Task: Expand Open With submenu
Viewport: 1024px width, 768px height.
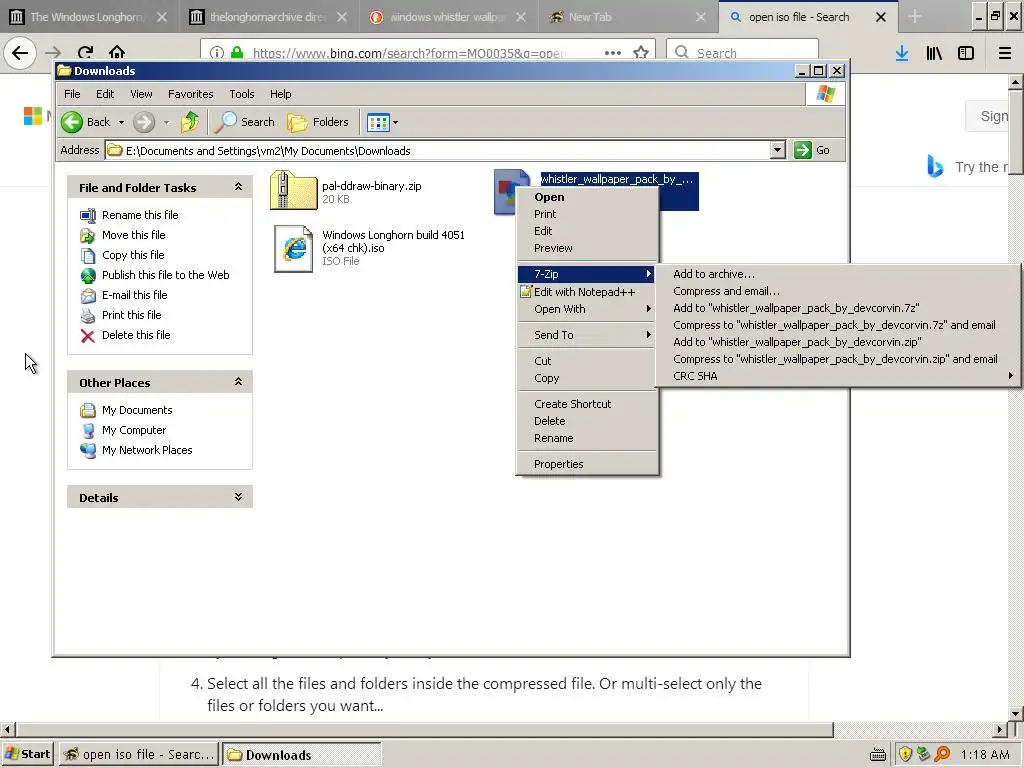Action: coord(587,309)
